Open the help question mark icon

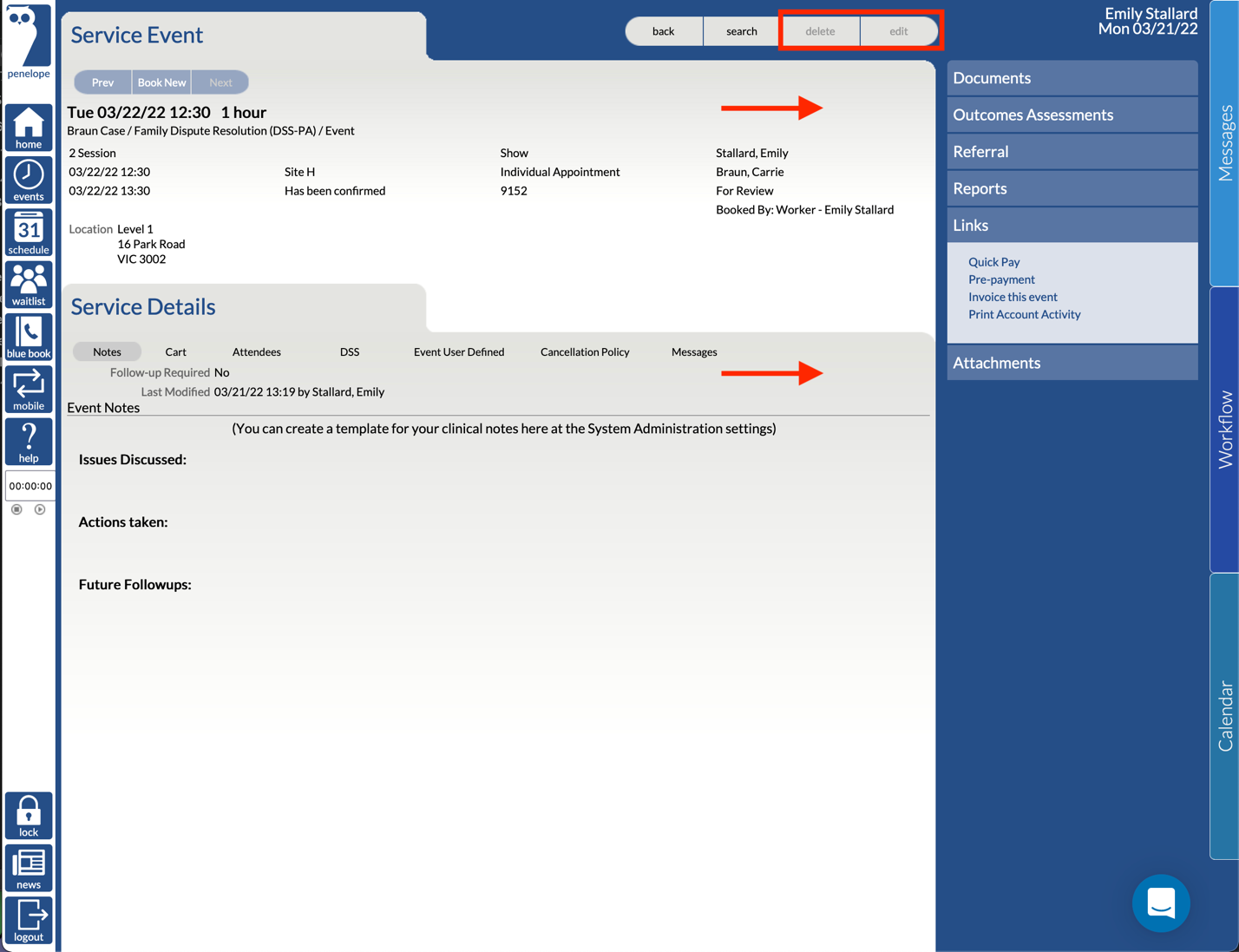(29, 442)
